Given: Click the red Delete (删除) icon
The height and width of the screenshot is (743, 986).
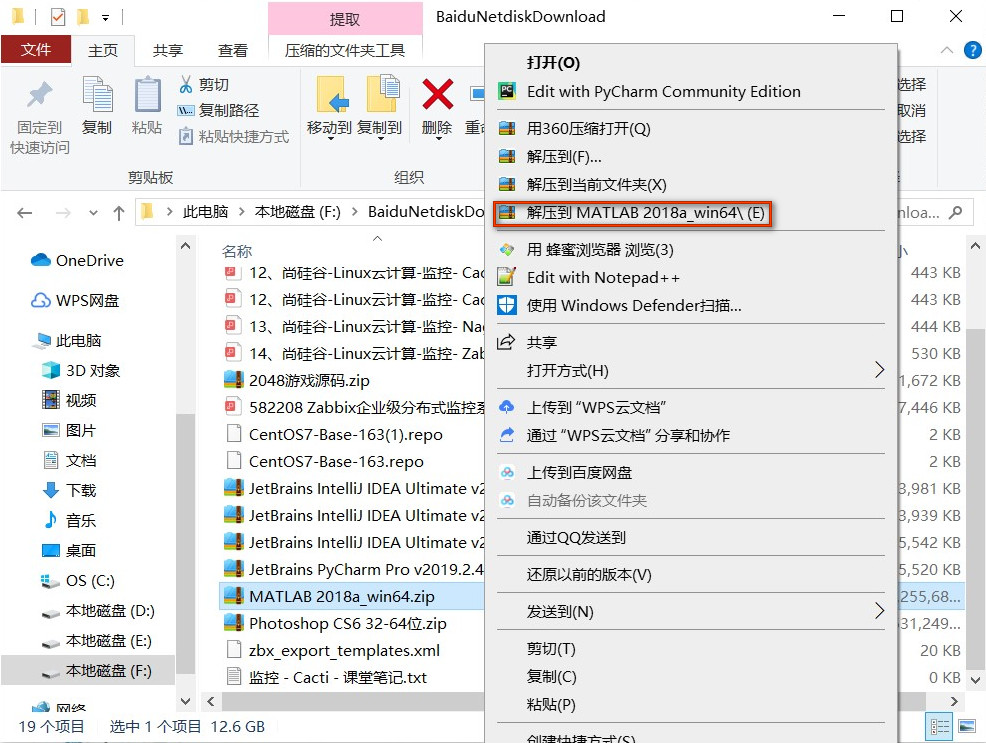Looking at the screenshot, I should (438, 94).
